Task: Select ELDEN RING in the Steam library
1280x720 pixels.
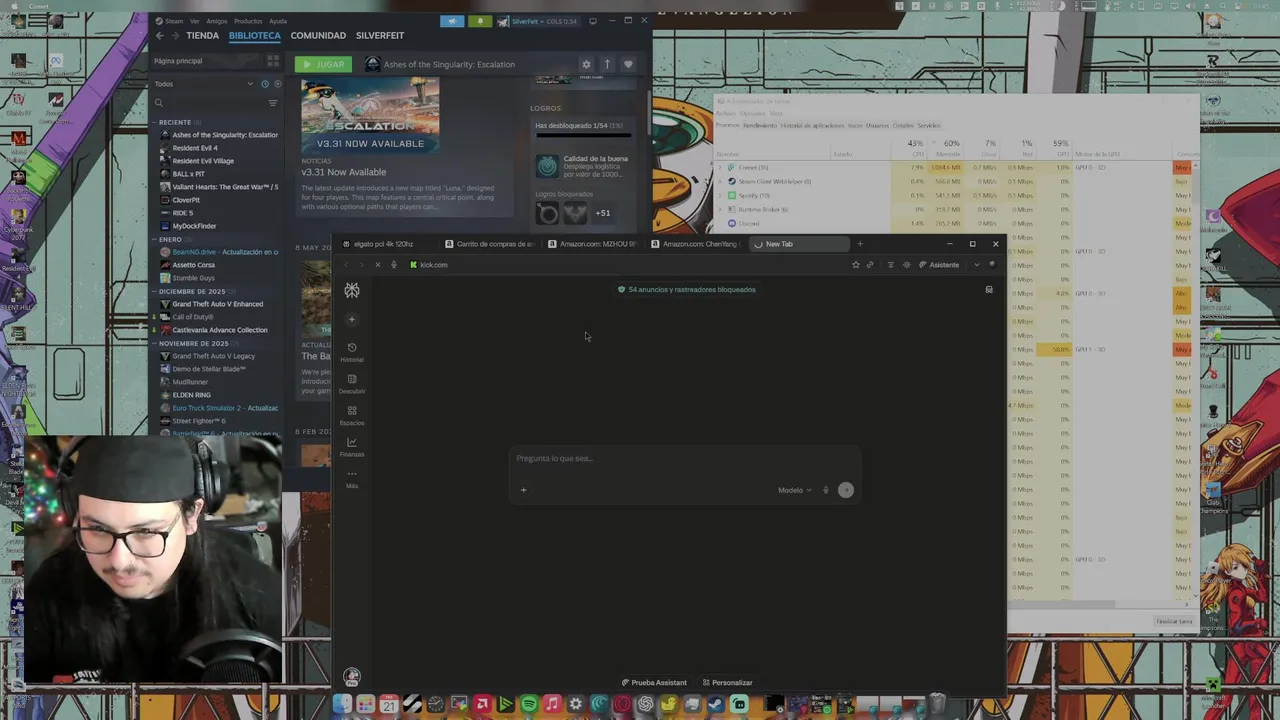Action: (191, 395)
